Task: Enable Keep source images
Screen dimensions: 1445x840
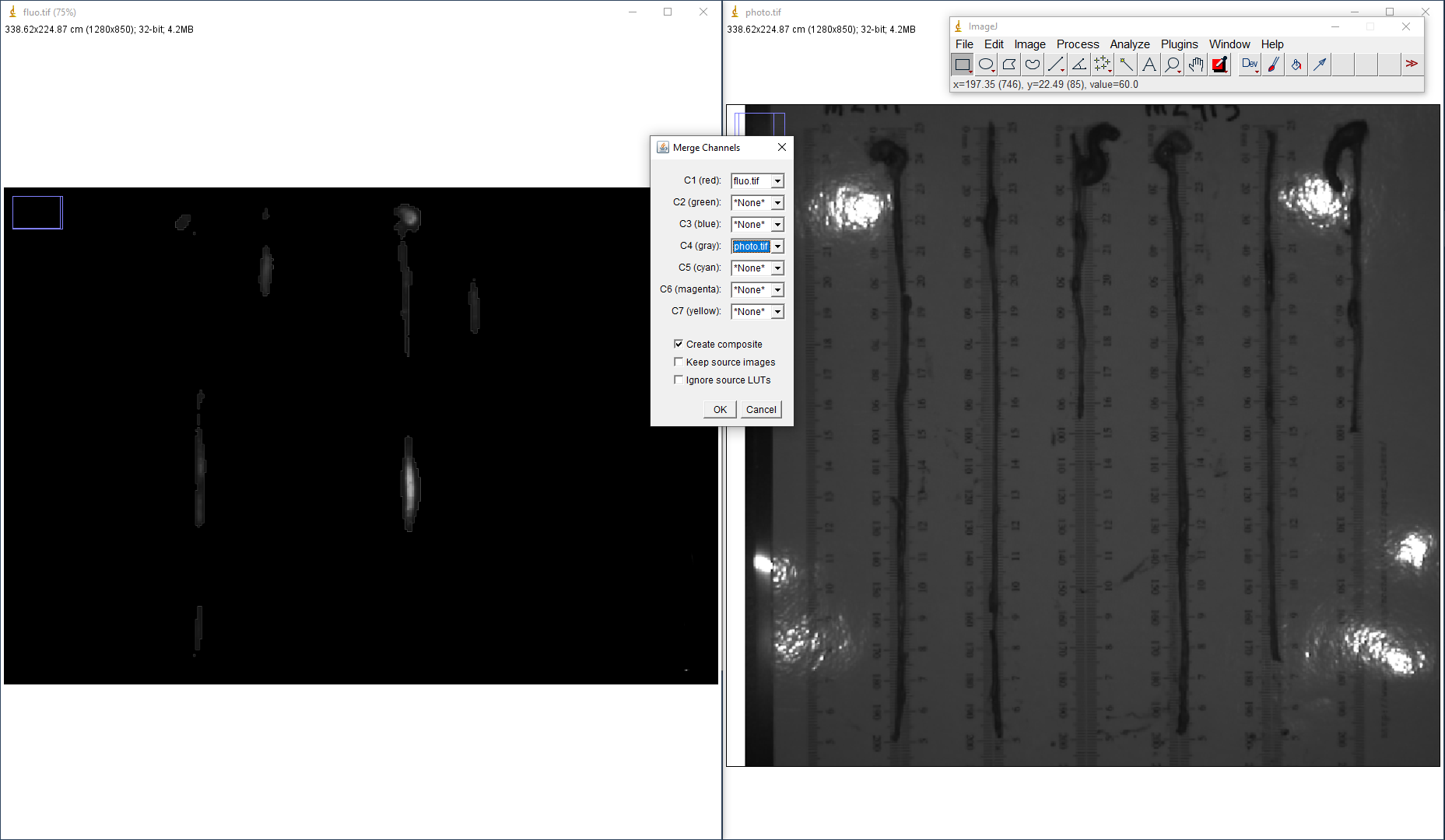Action: [679, 362]
